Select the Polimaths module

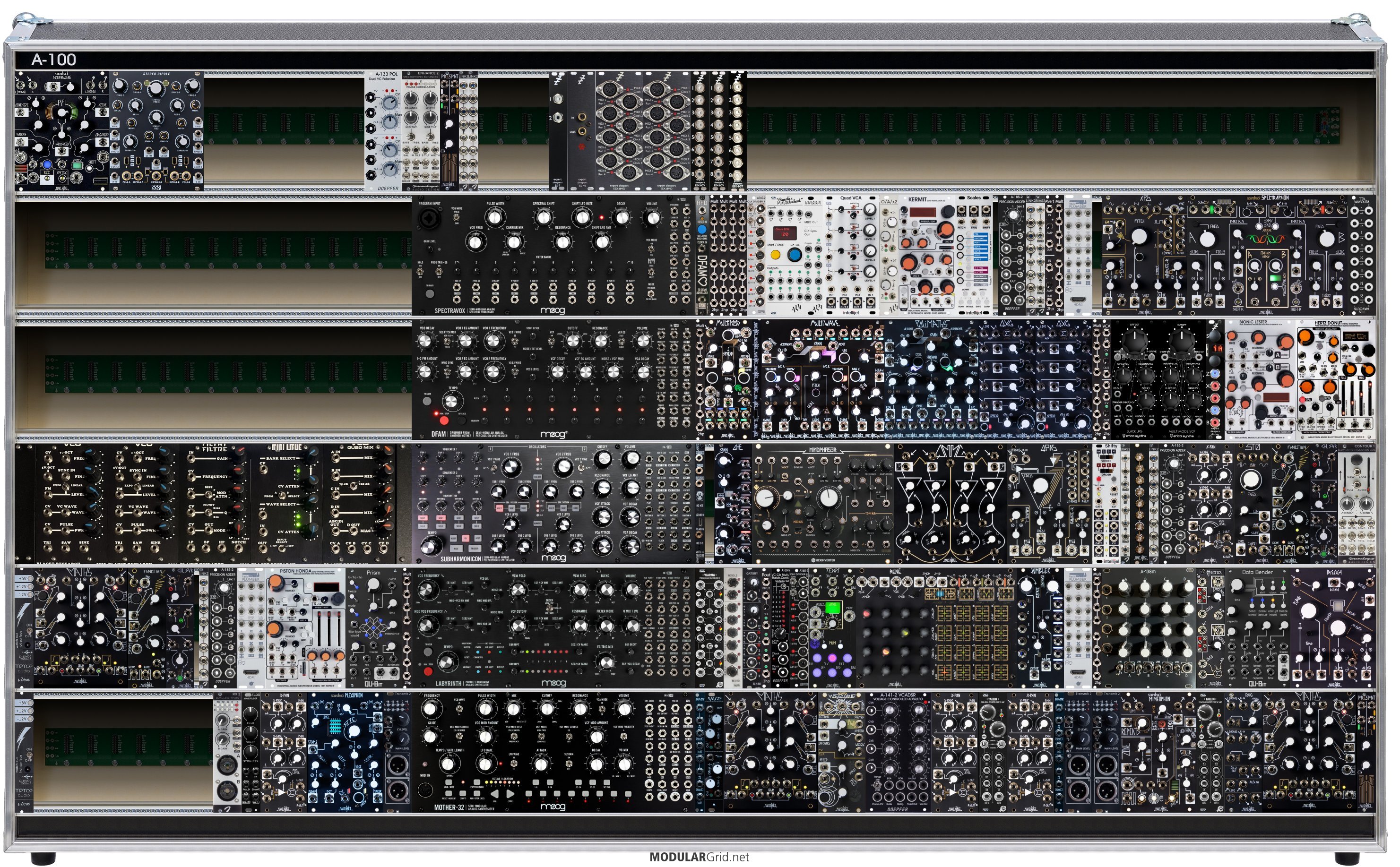(931, 379)
